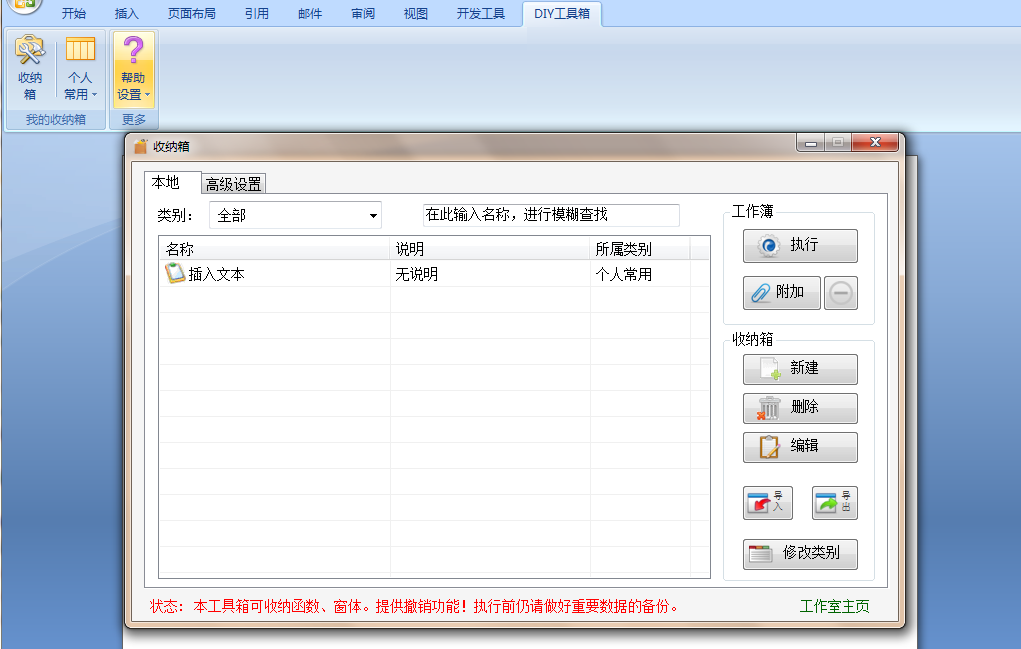The image size is (1021, 649).
Task: Click the 编辑 clipboard button
Action: coord(799,446)
